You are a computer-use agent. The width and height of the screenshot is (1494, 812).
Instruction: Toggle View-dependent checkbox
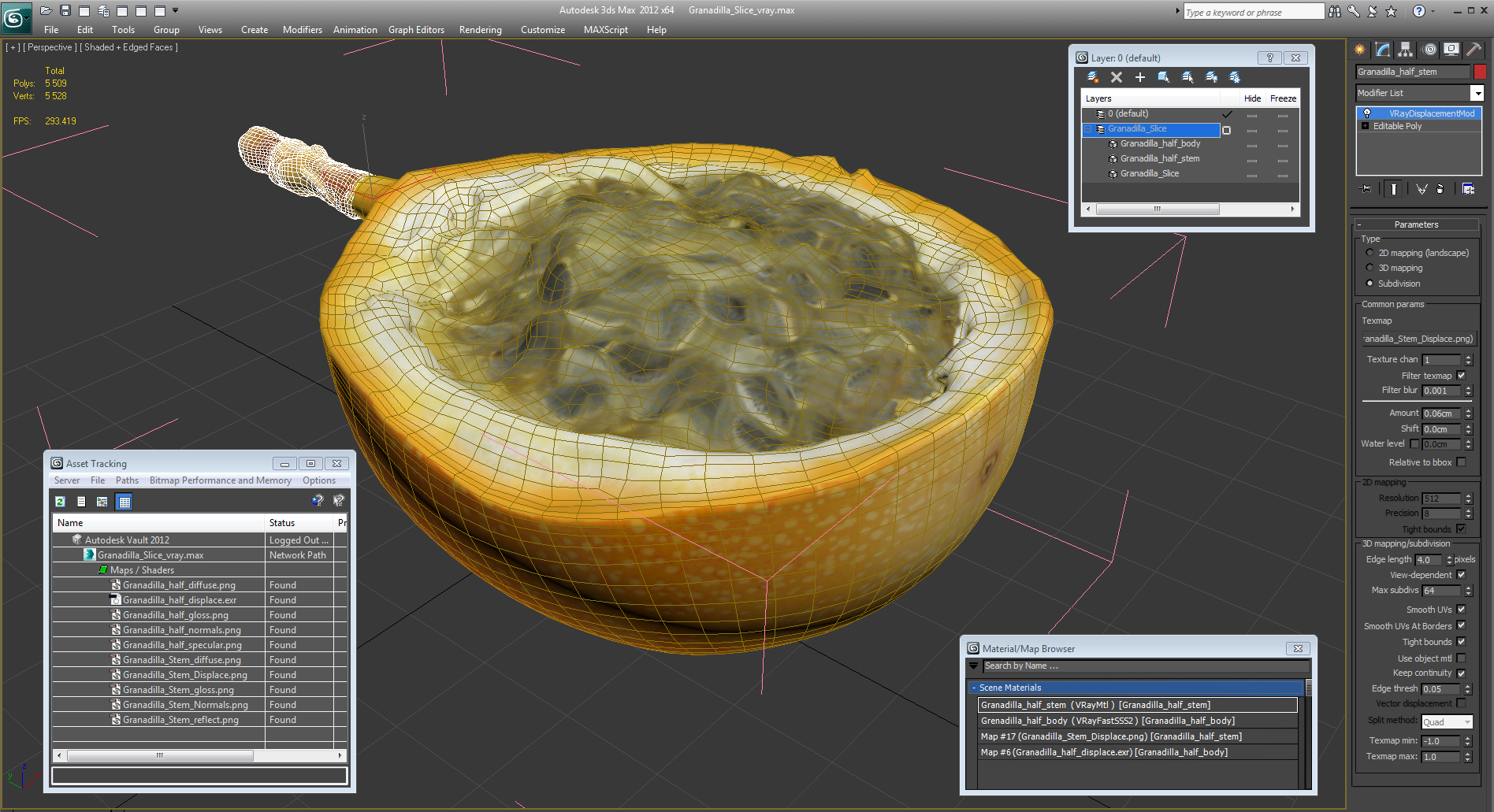tap(1461, 575)
